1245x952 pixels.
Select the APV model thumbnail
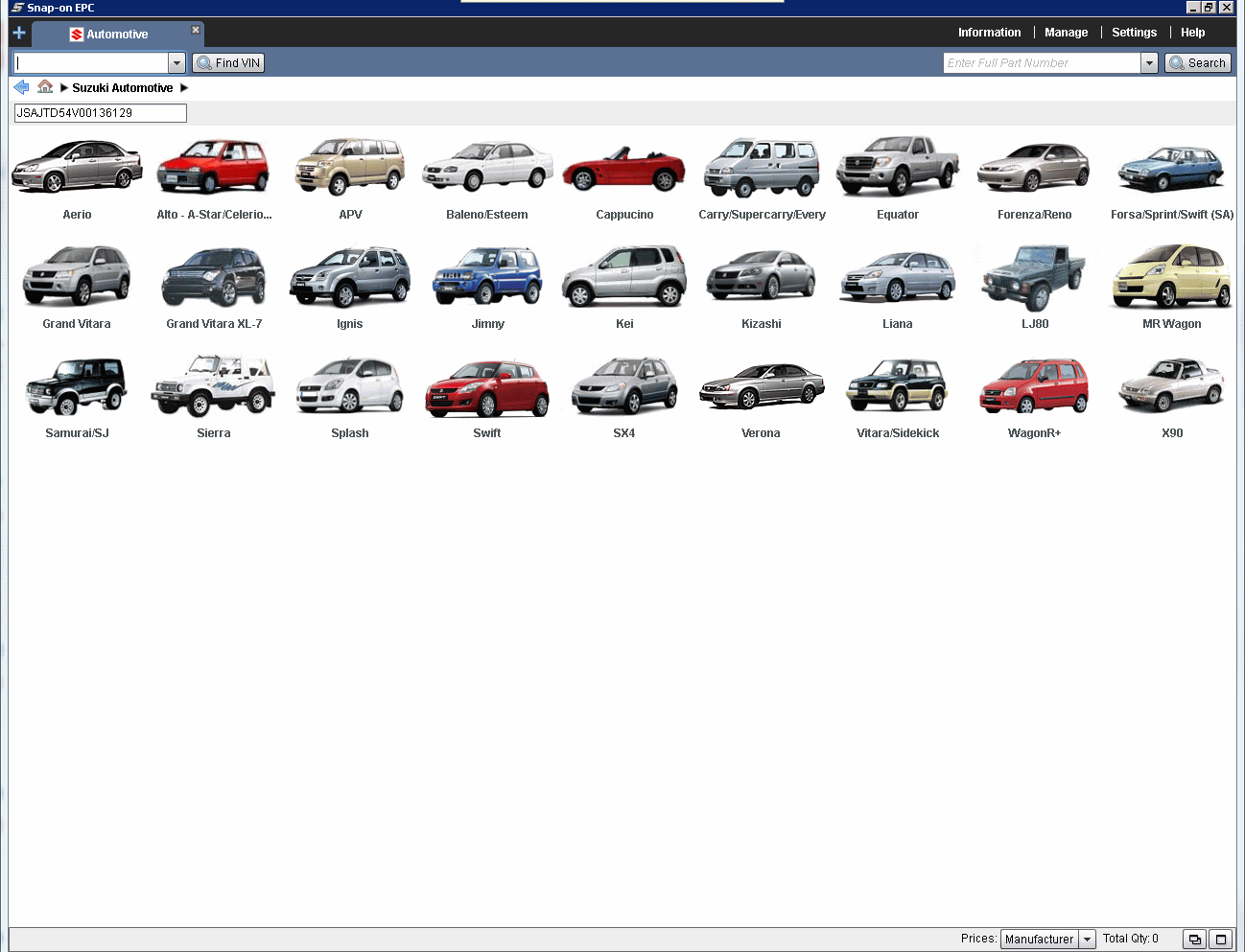350,166
